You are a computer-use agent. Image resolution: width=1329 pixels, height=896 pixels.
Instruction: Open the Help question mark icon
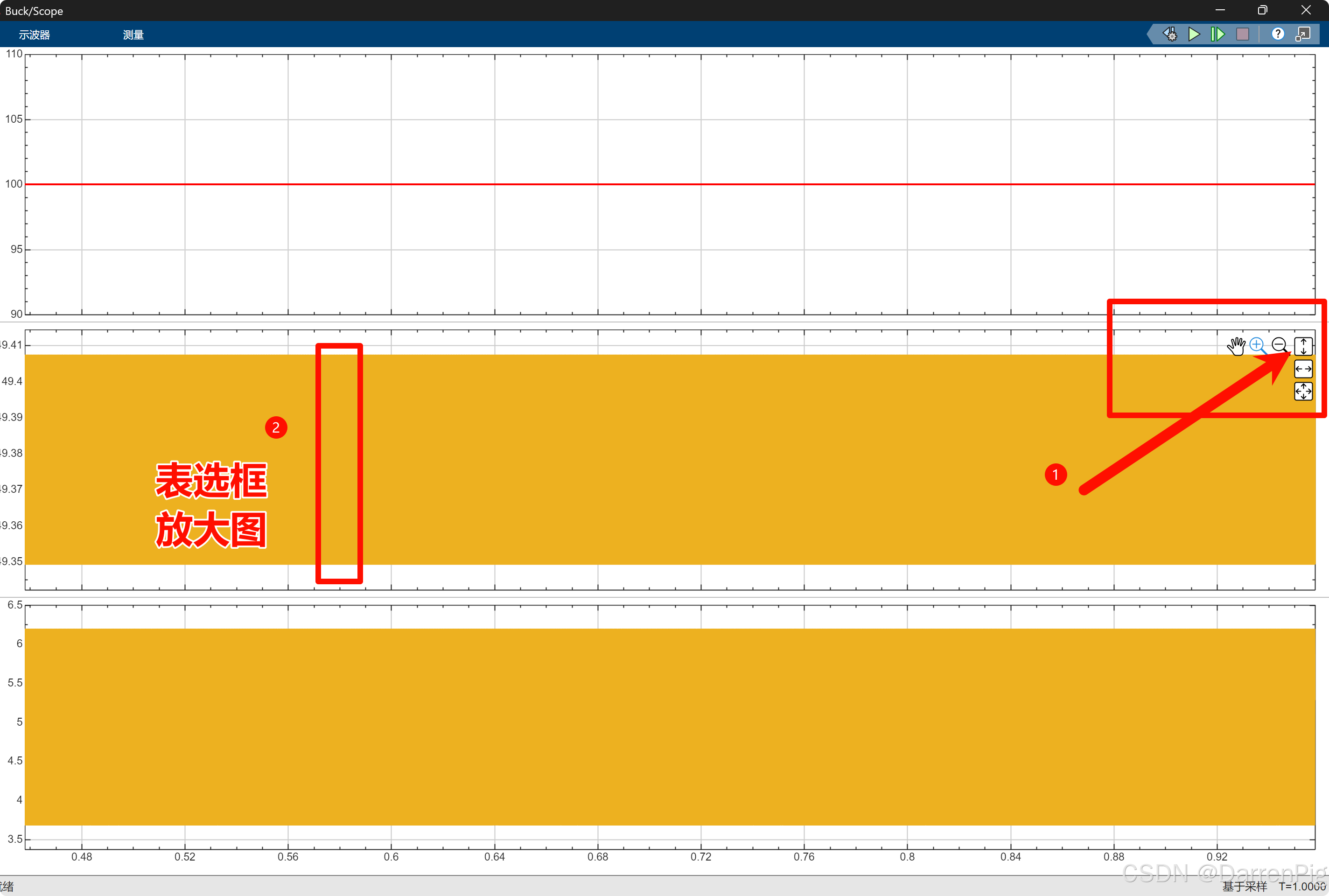tap(1278, 34)
